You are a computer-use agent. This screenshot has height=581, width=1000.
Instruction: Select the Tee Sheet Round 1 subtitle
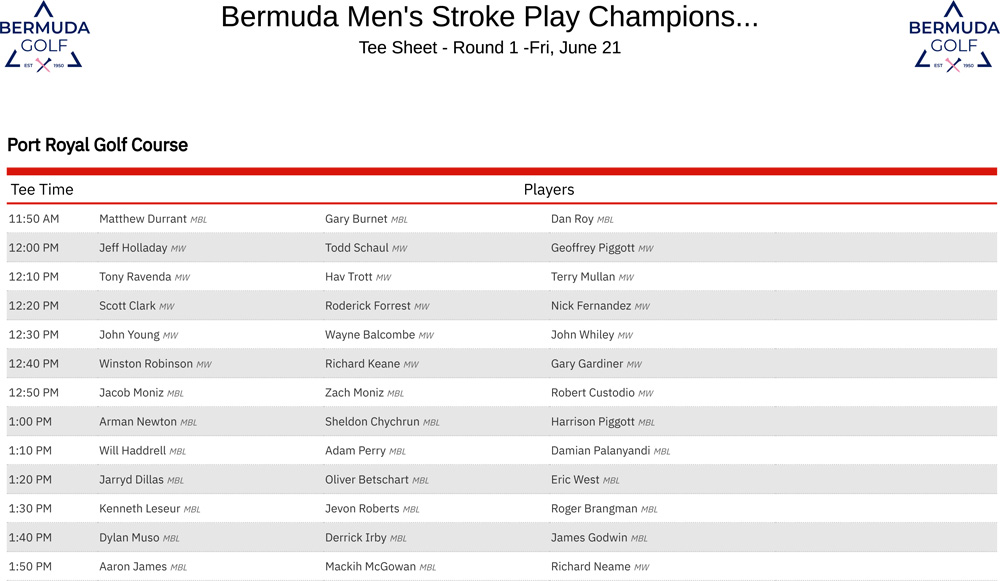tap(489, 48)
